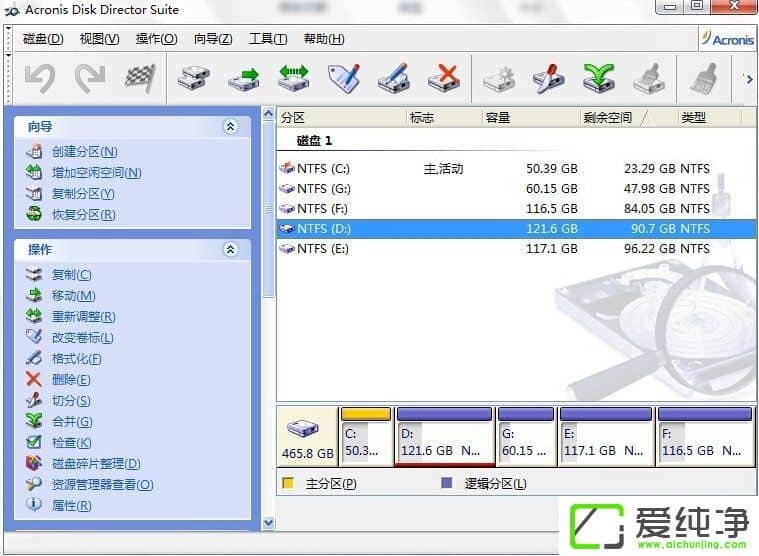Click the Change label tag toolbar icon
This screenshot has width=759, height=556.
point(344,78)
